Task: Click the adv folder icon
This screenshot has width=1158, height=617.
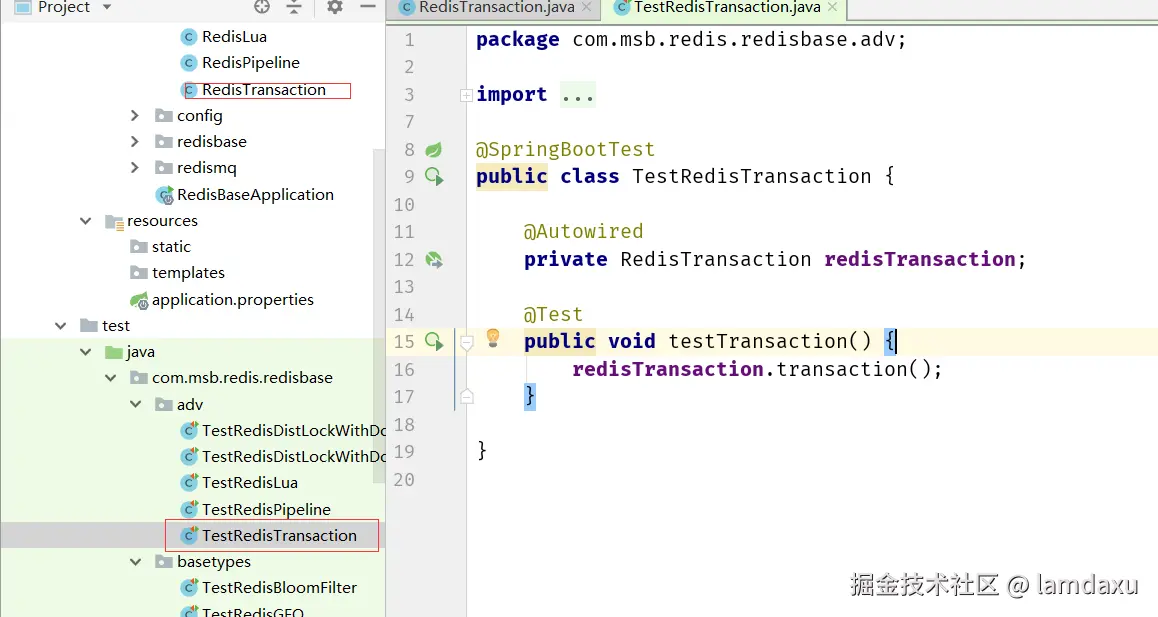Action: point(163,404)
